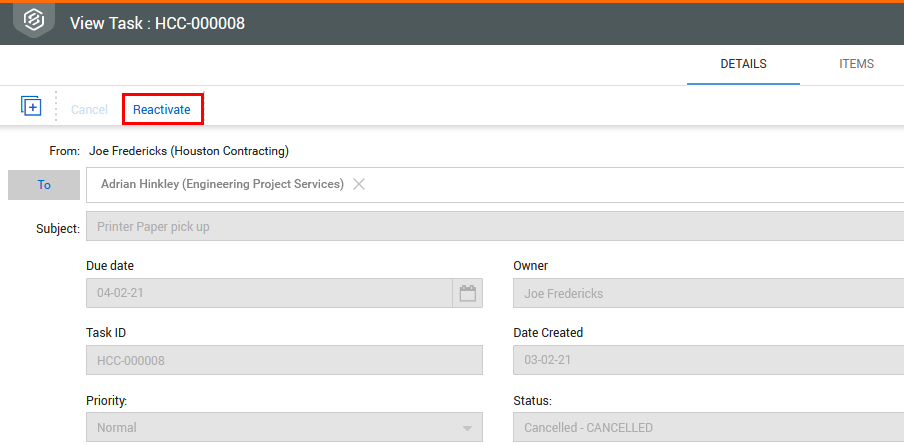This screenshot has width=904, height=445.
Task: Click the Owner field
Action: coord(707,294)
